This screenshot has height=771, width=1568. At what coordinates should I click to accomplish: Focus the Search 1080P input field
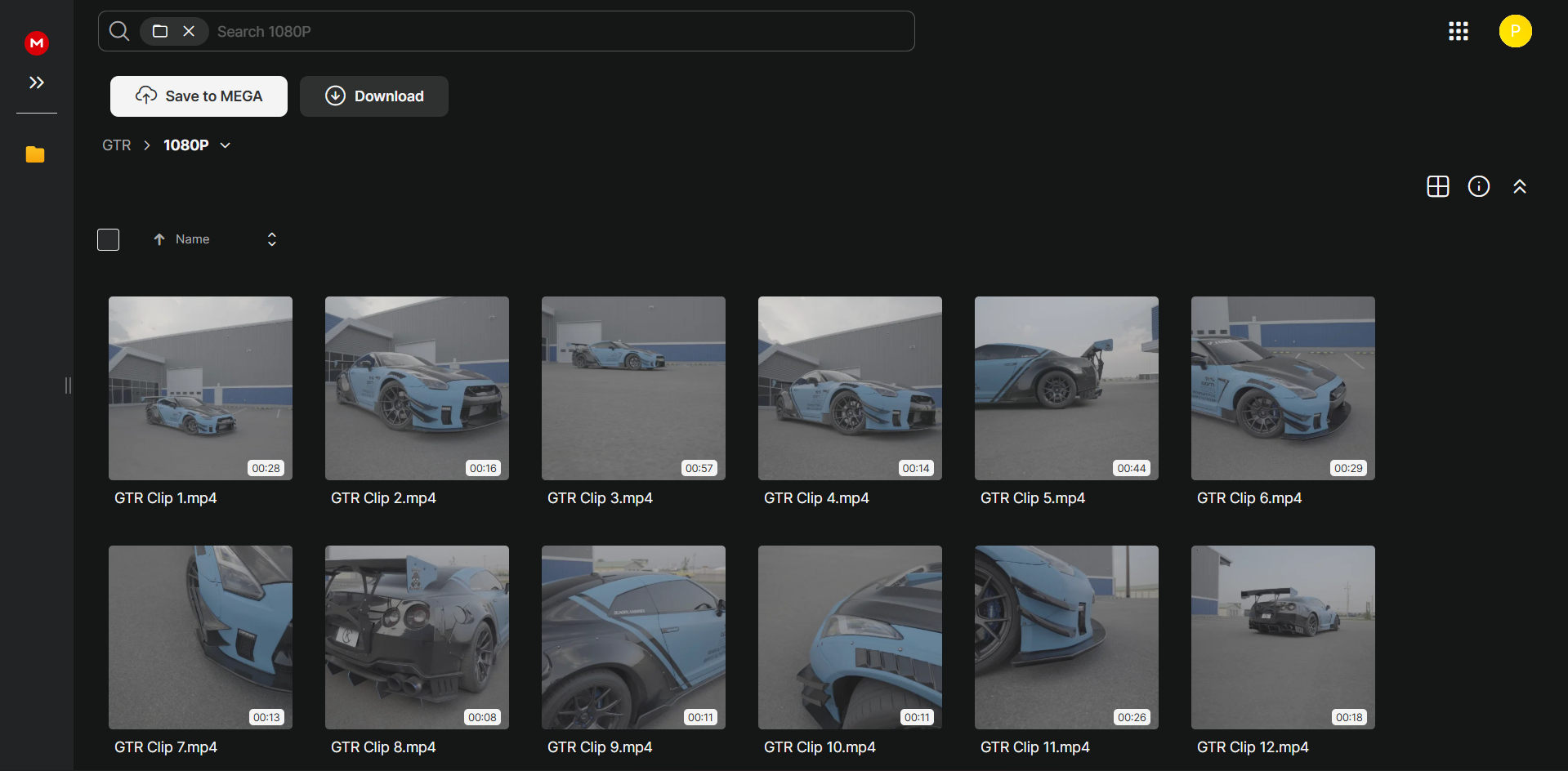pos(561,31)
